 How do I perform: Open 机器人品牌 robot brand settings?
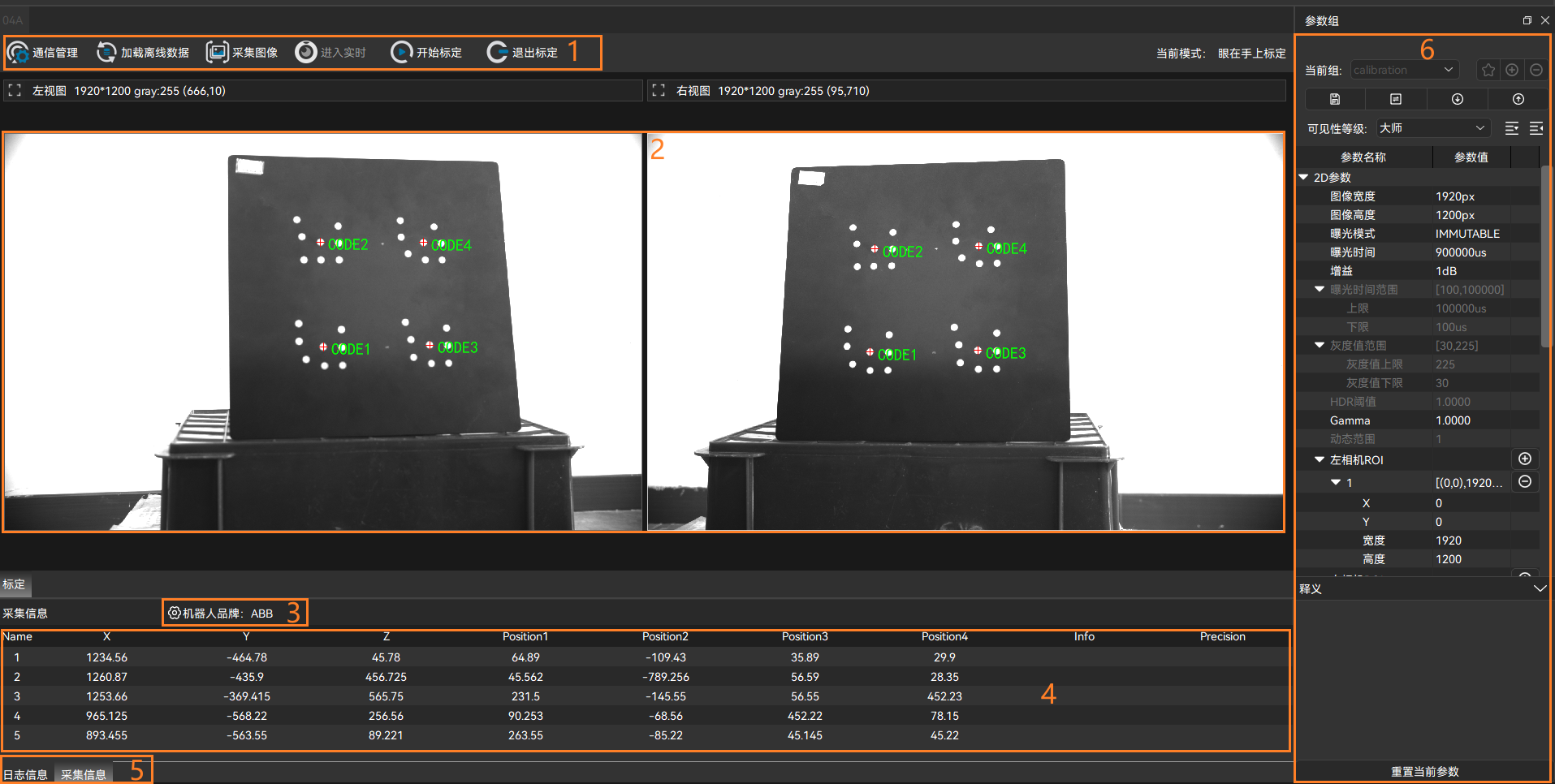[x=221, y=613]
